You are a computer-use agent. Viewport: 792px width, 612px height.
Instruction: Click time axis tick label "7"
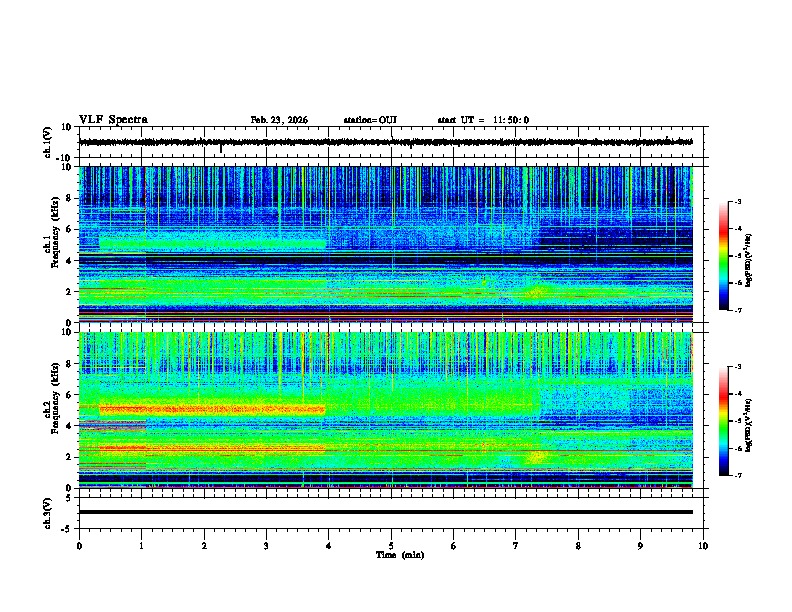click(x=516, y=546)
